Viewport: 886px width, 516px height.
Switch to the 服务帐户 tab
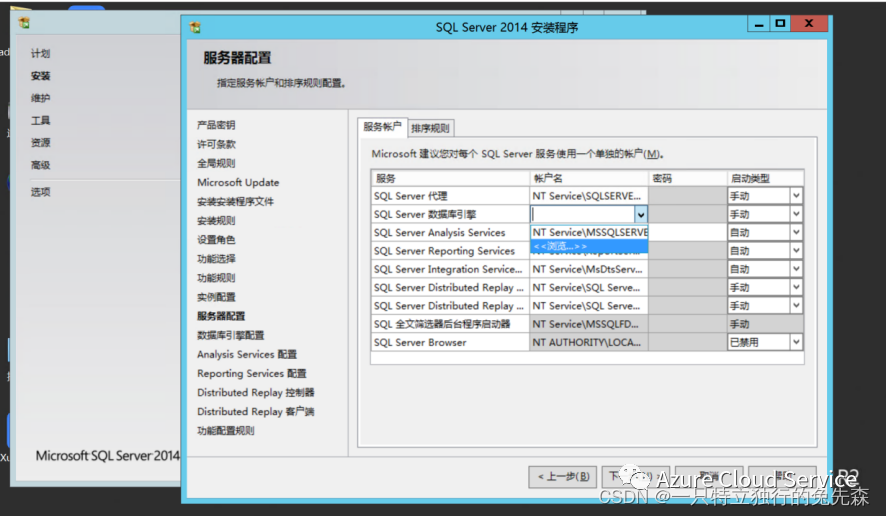point(382,127)
